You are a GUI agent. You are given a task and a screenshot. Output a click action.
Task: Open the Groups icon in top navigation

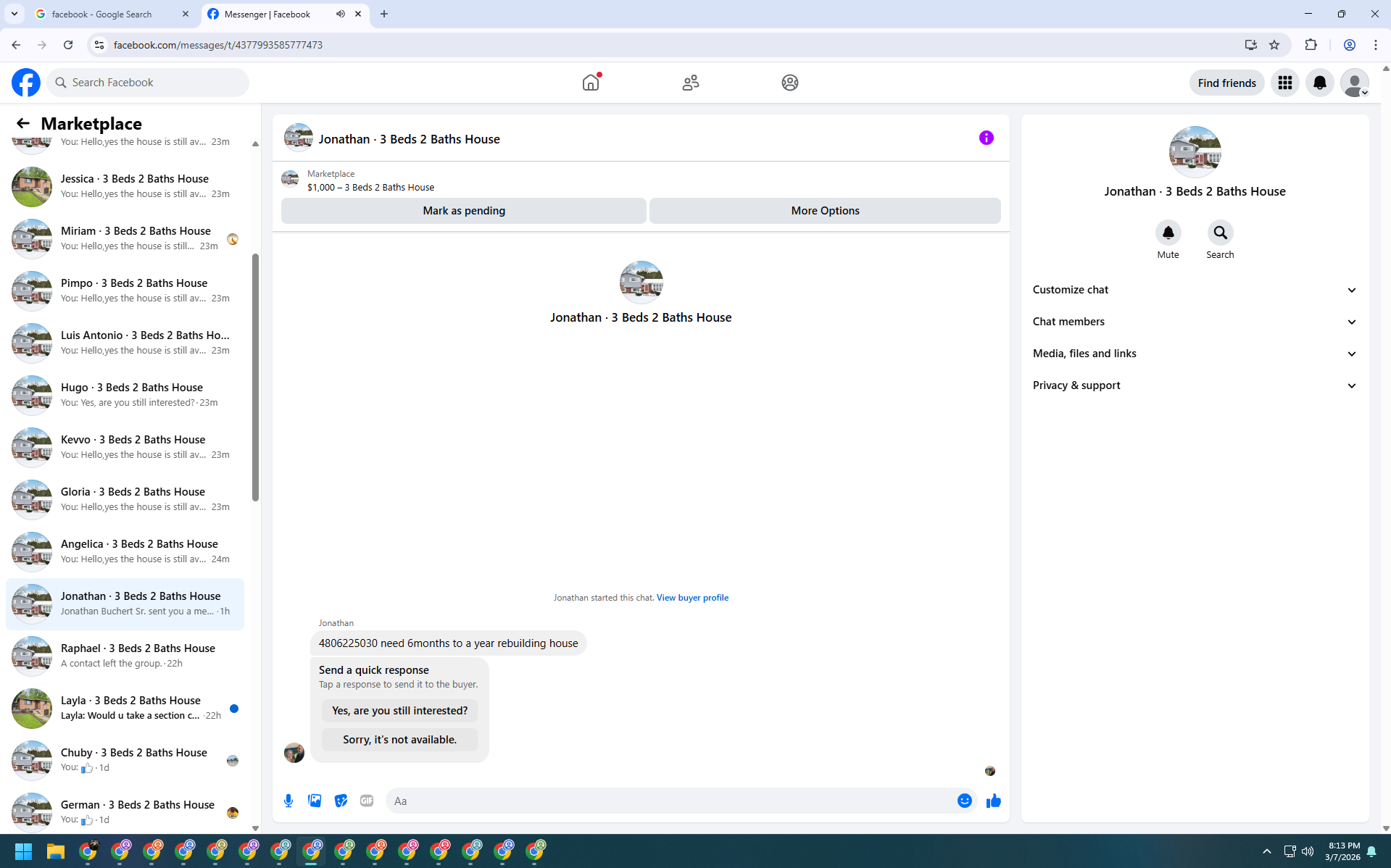[790, 83]
